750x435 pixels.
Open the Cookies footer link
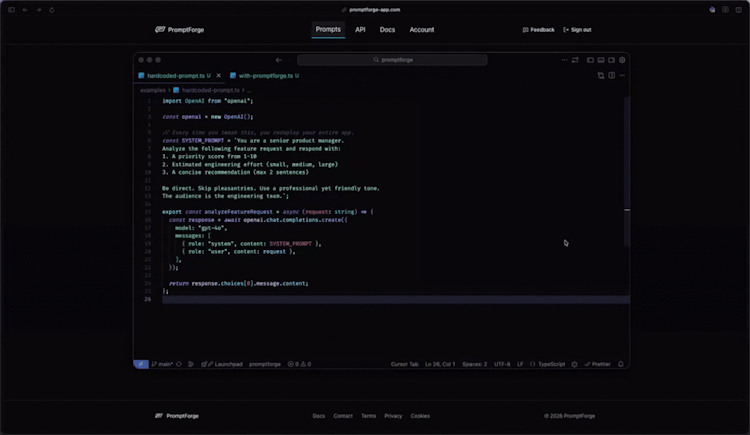point(420,416)
